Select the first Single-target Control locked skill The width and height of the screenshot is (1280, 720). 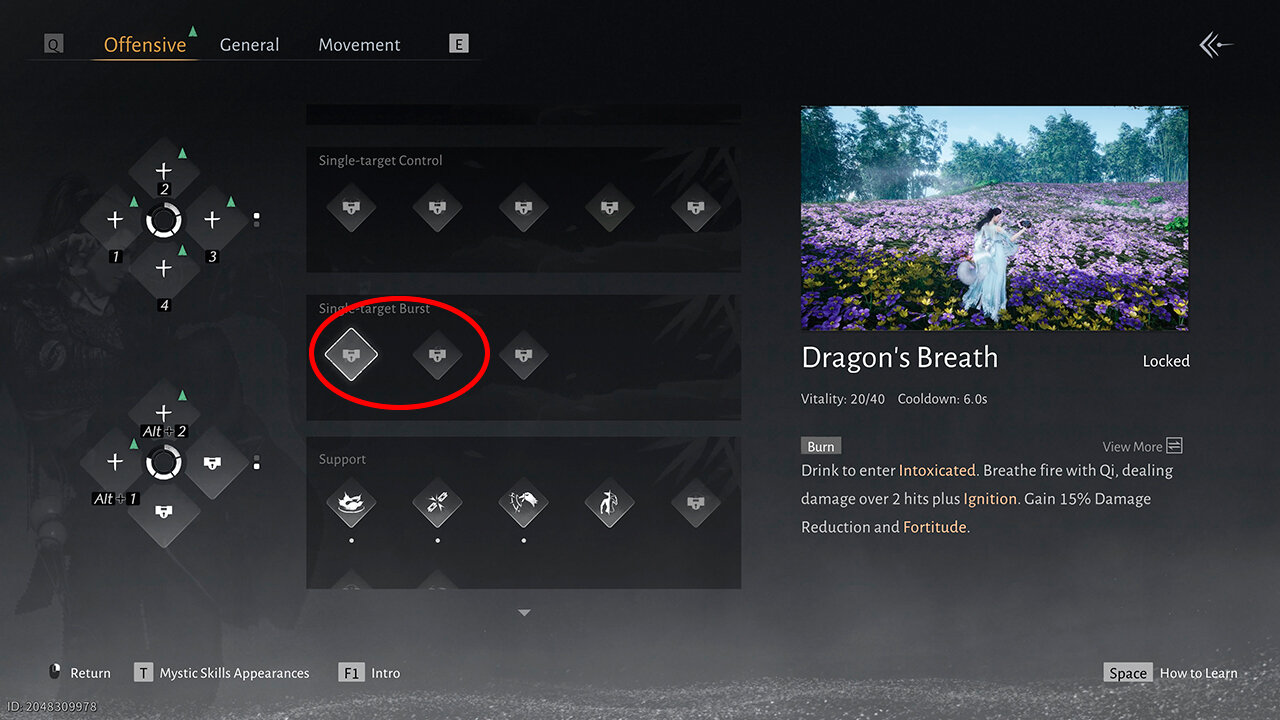(351, 208)
